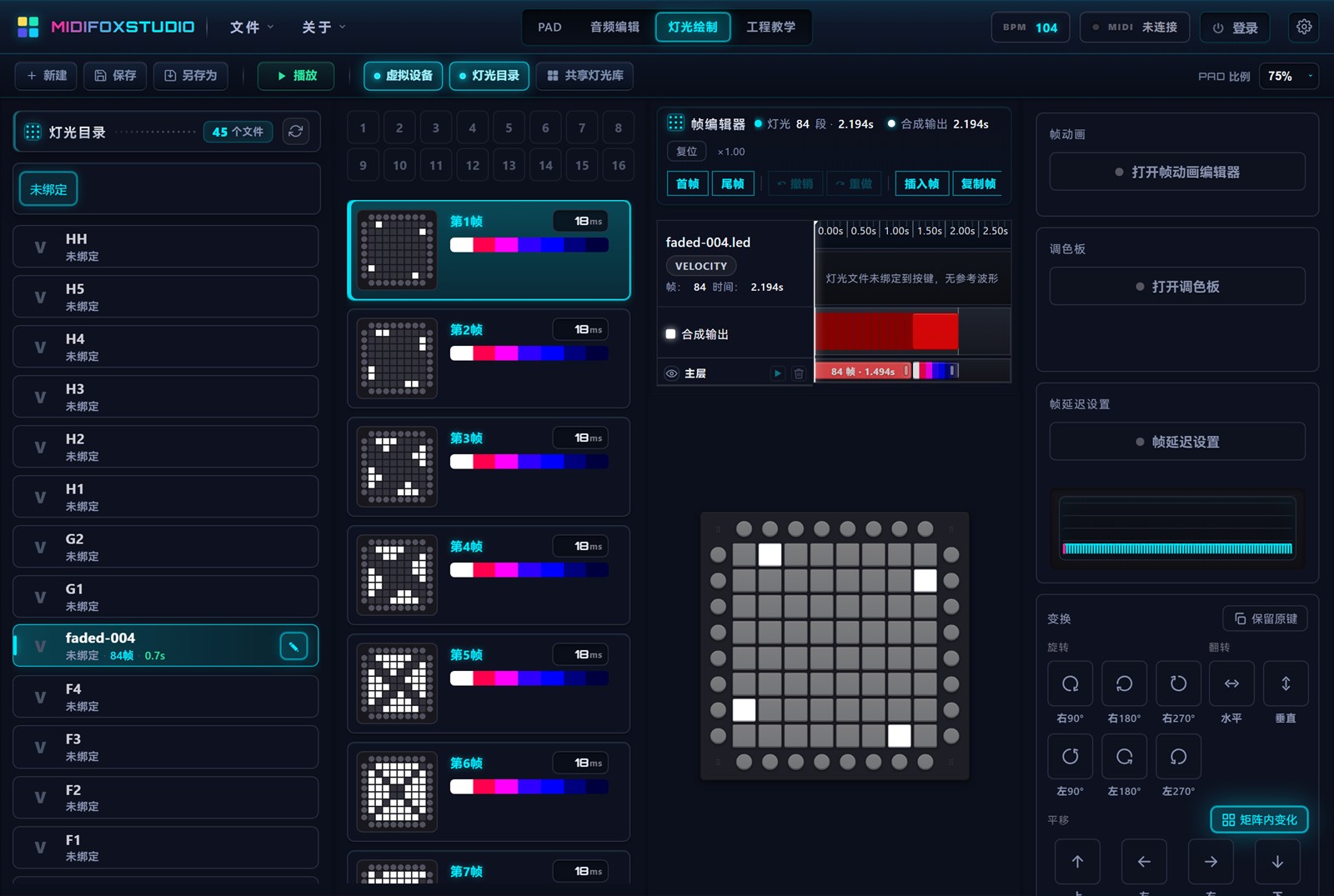Screen dimensions: 1334x896
Task: Toggle 合成输出 checkbox
Action: coord(670,334)
